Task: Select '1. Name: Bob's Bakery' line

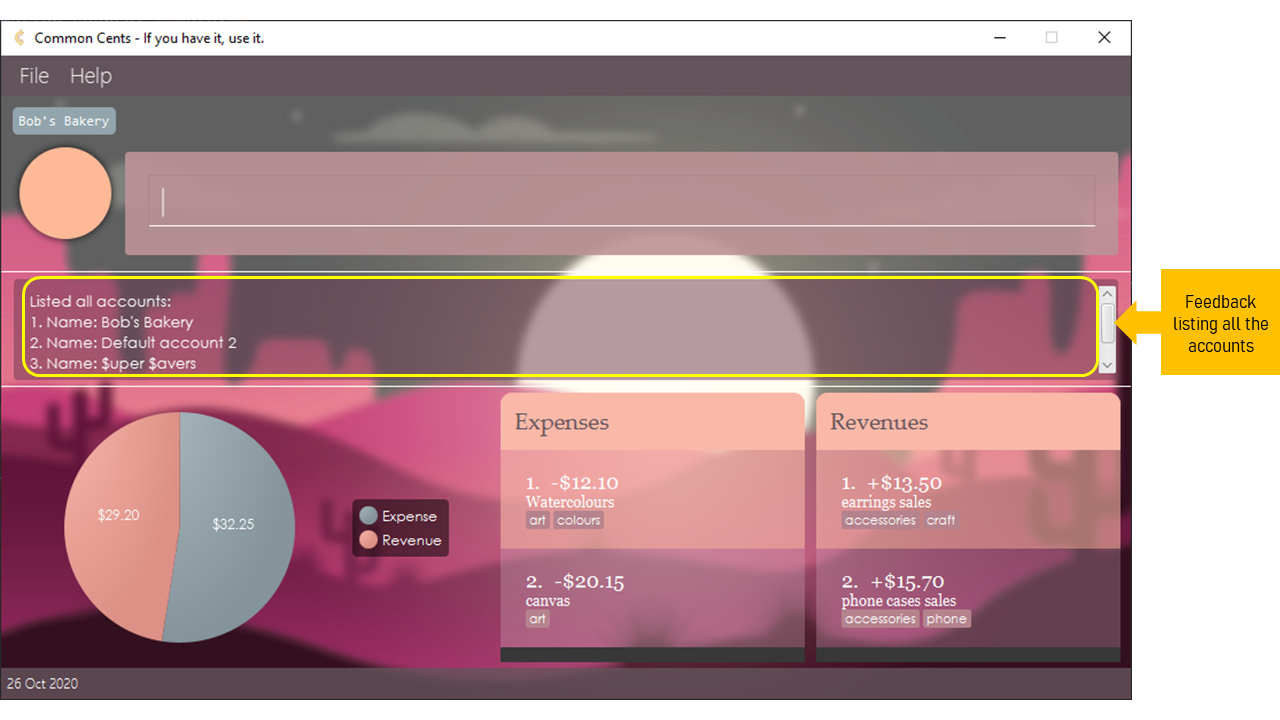Action: (111, 322)
